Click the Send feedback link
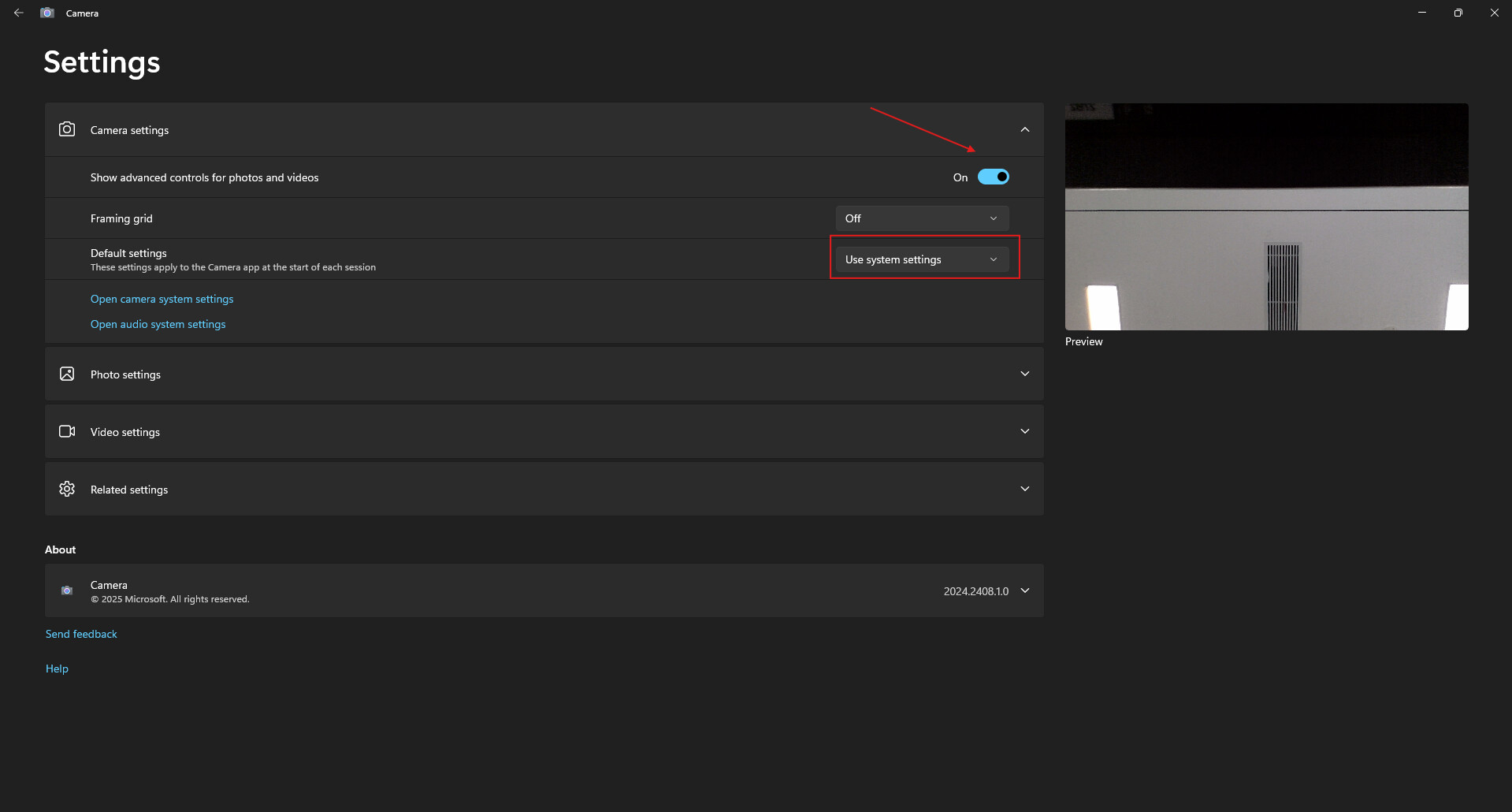This screenshot has width=1512, height=812. [81, 634]
